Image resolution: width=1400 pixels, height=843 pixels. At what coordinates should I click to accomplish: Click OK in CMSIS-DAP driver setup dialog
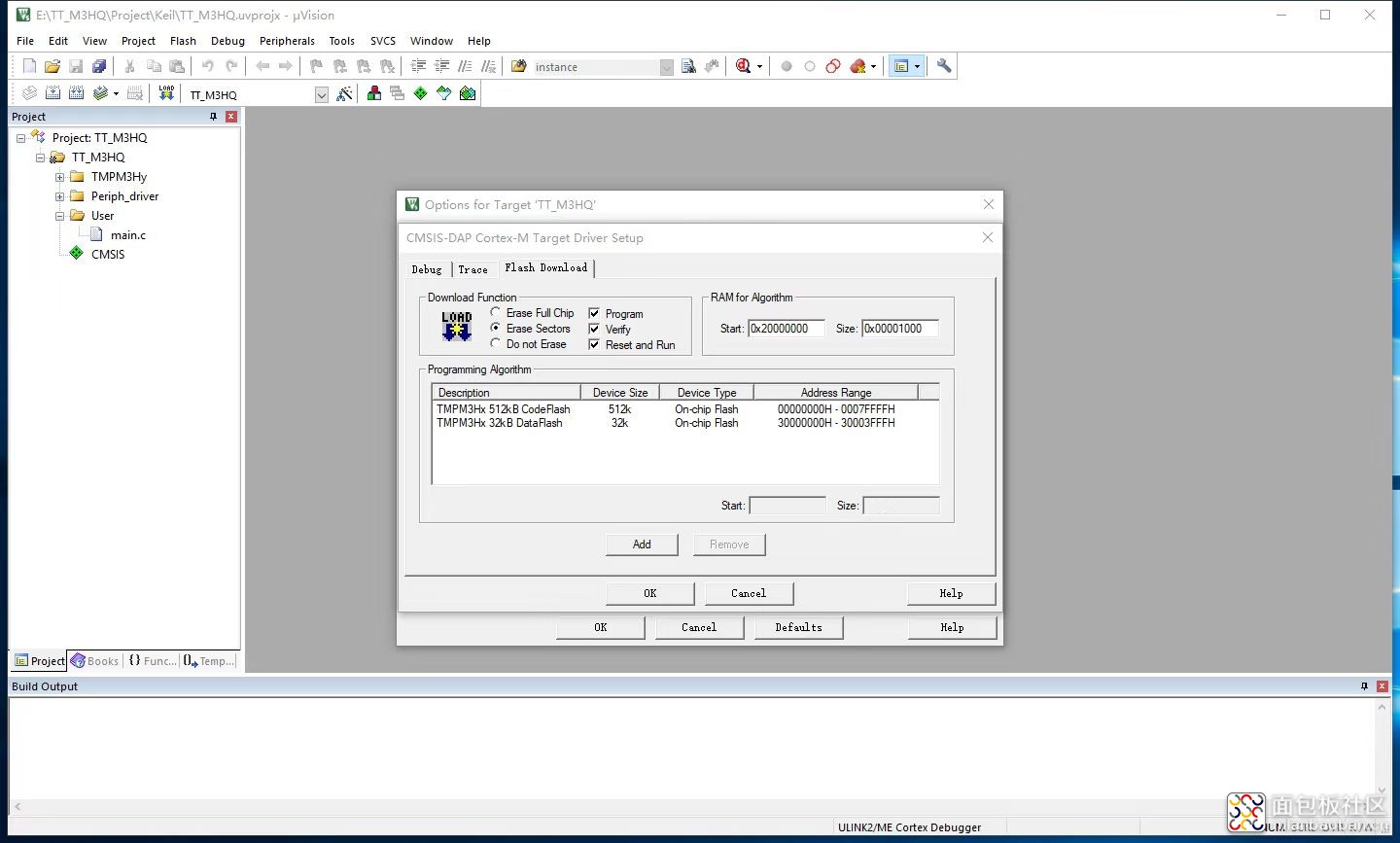coord(650,593)
